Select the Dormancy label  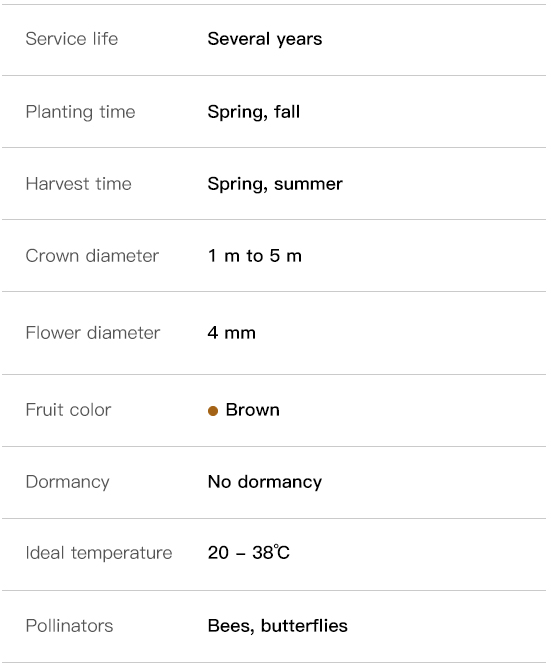pos(67,483)
